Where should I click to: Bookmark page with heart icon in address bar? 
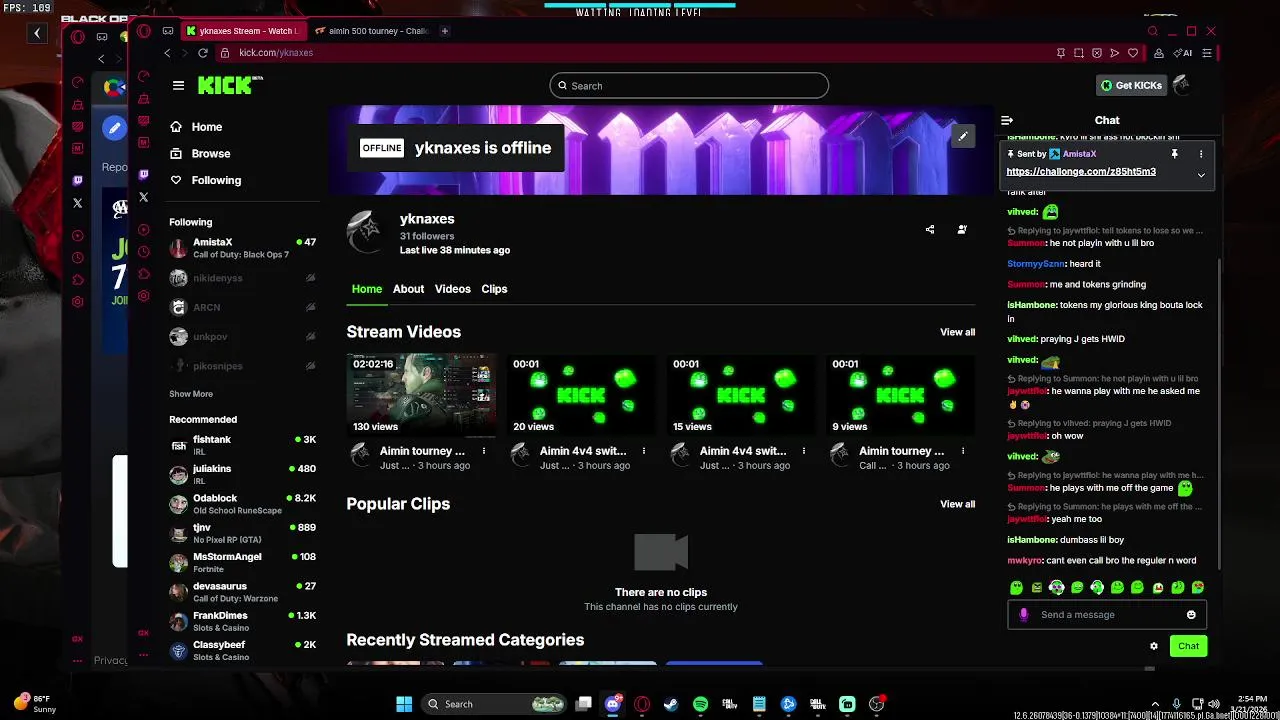[x=1133, y=53]
